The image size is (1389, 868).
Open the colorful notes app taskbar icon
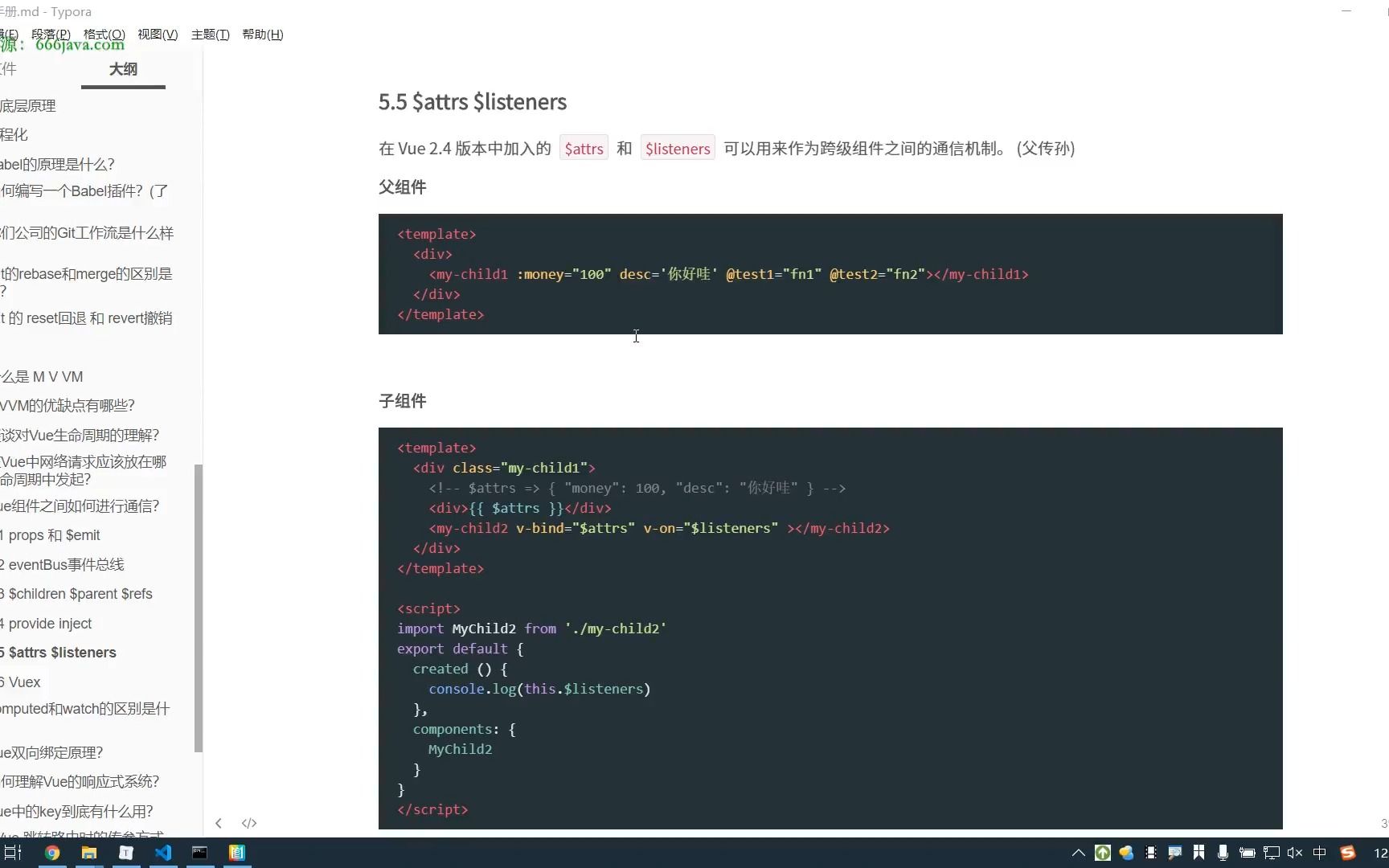click(237, 853)
